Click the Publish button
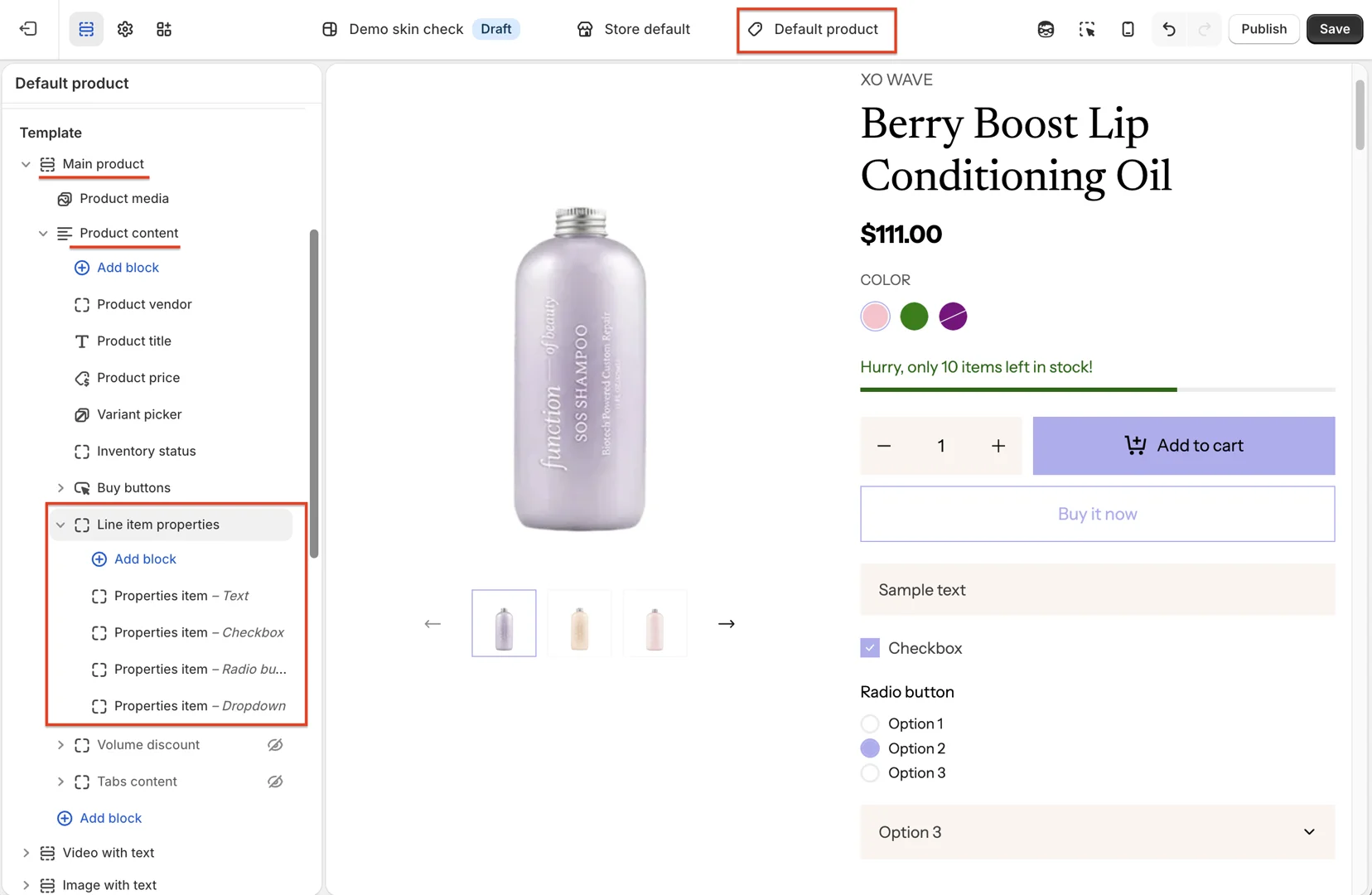Viewport: 1372px width, 895px height. pos(1263,29)
